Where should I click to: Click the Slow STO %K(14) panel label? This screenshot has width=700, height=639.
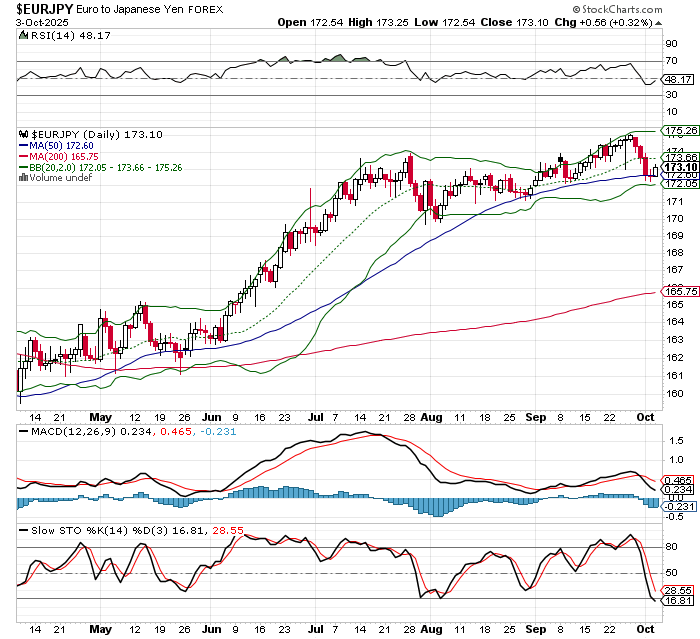68,528
